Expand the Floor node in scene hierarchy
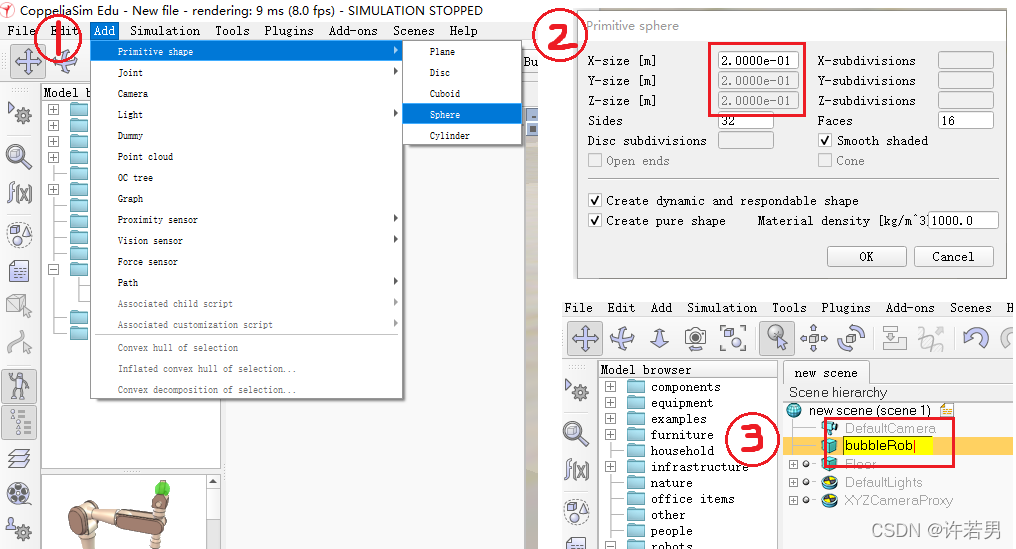Screen dimensions: 1016x549 [793, 464]
